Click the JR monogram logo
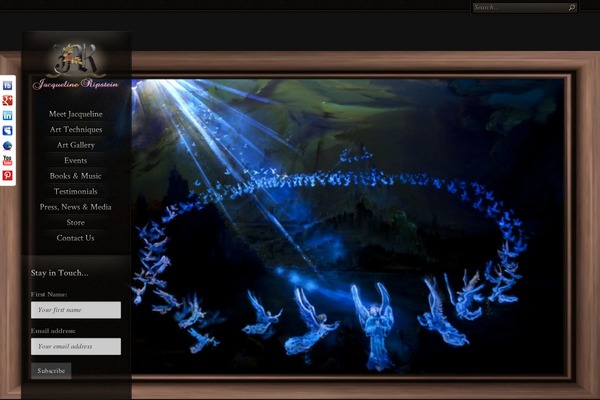600x400 pixels. click(75, 59)
